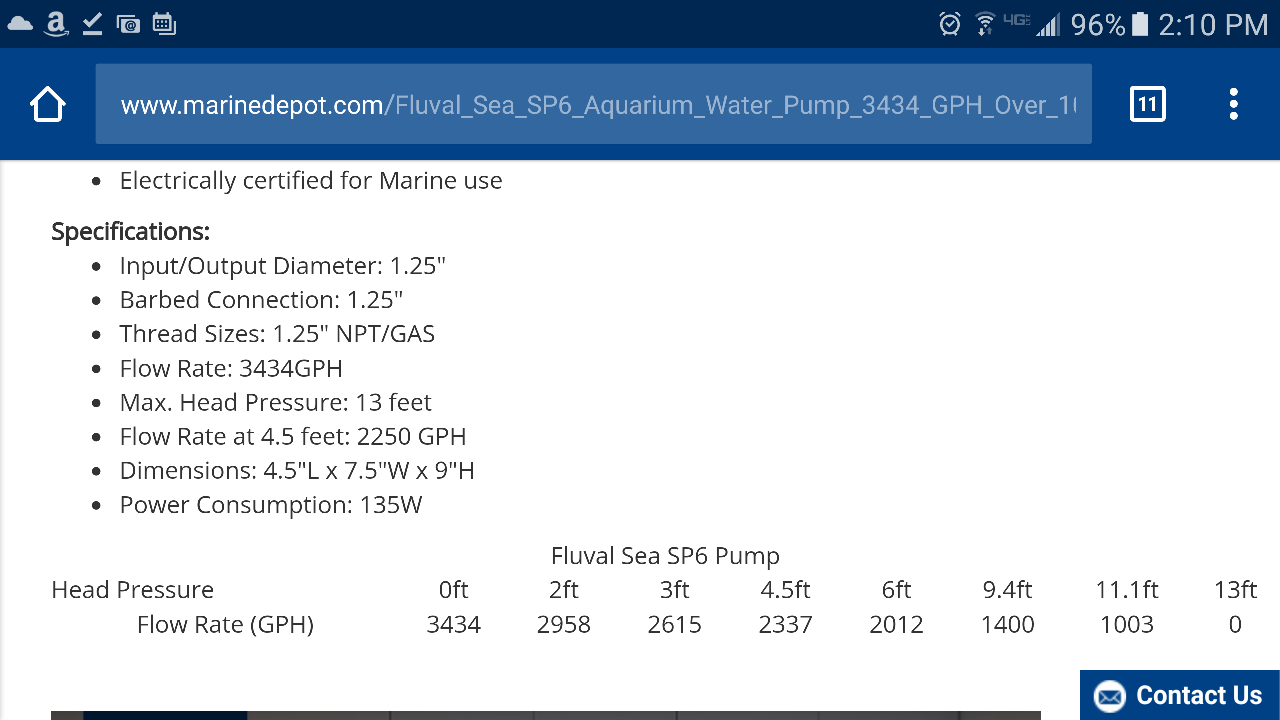Tap the Fluval Sea SP6 Pump table title
The height and width of the screenshot is (720, 1280).
coord(665,556)
